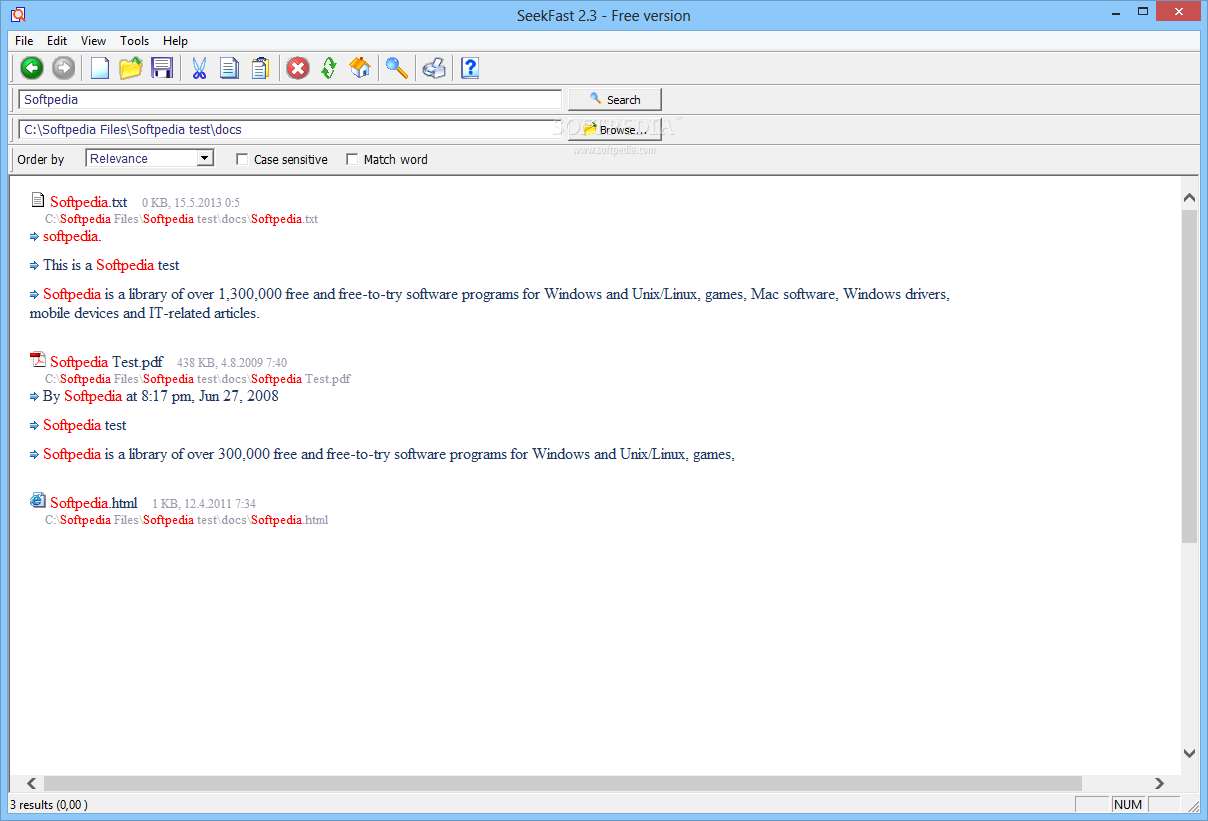Click the Browse... button
1208x821 pixels.
coord(615,130)
